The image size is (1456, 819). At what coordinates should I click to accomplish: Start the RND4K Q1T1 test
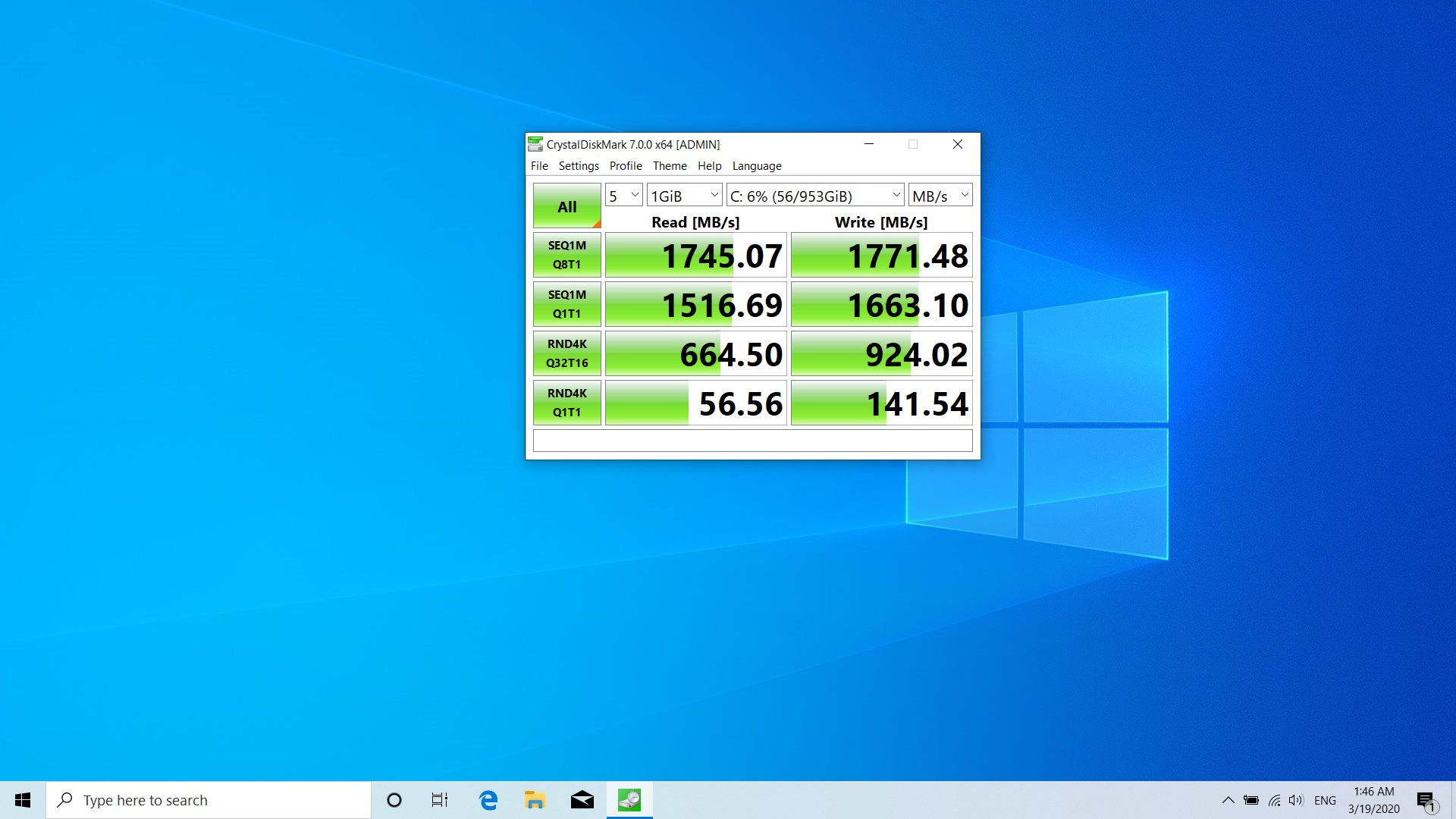[566, 403]
